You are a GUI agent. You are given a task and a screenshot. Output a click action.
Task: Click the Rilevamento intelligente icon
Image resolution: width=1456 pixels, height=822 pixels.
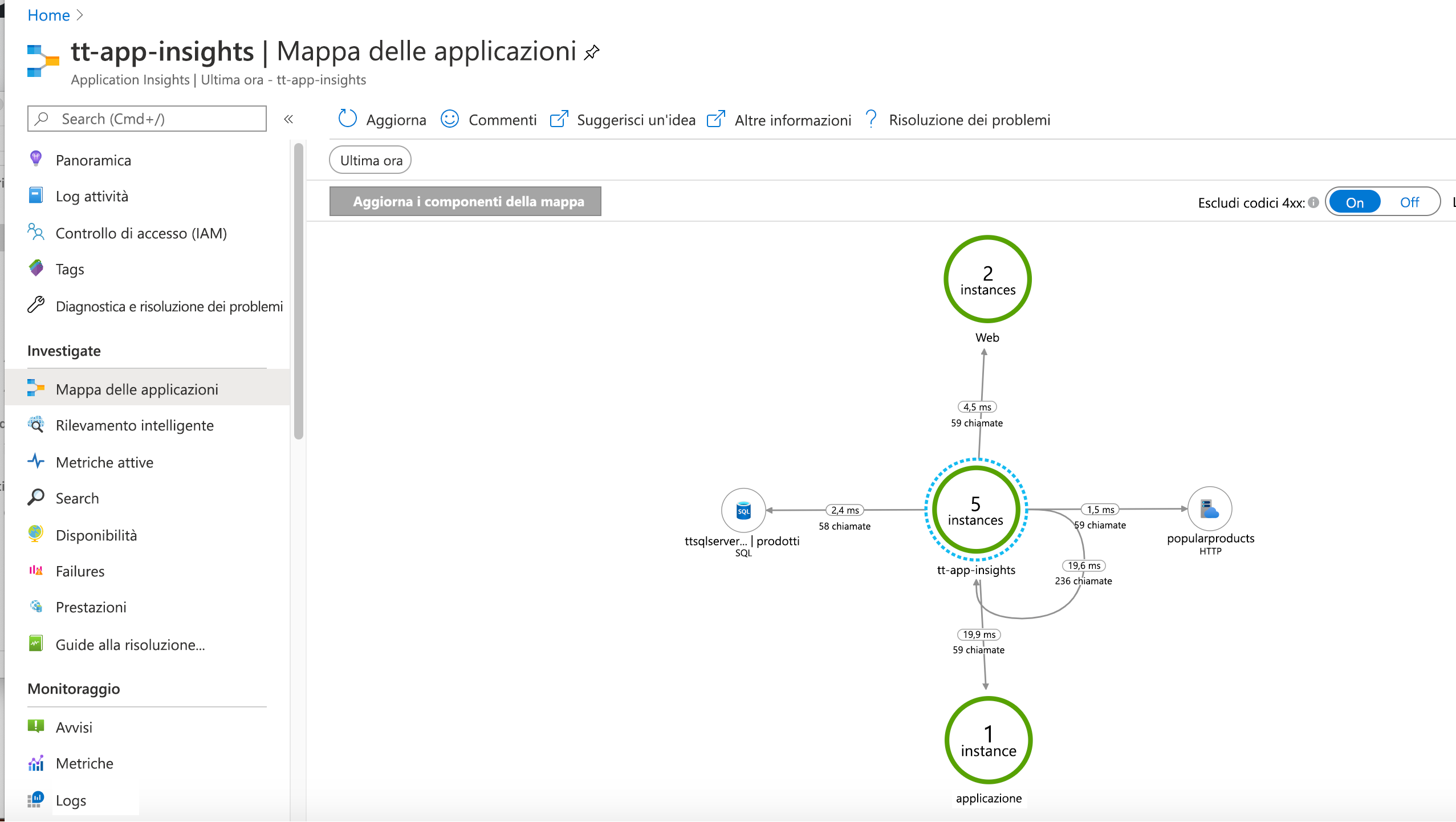[x=35, y=425]
